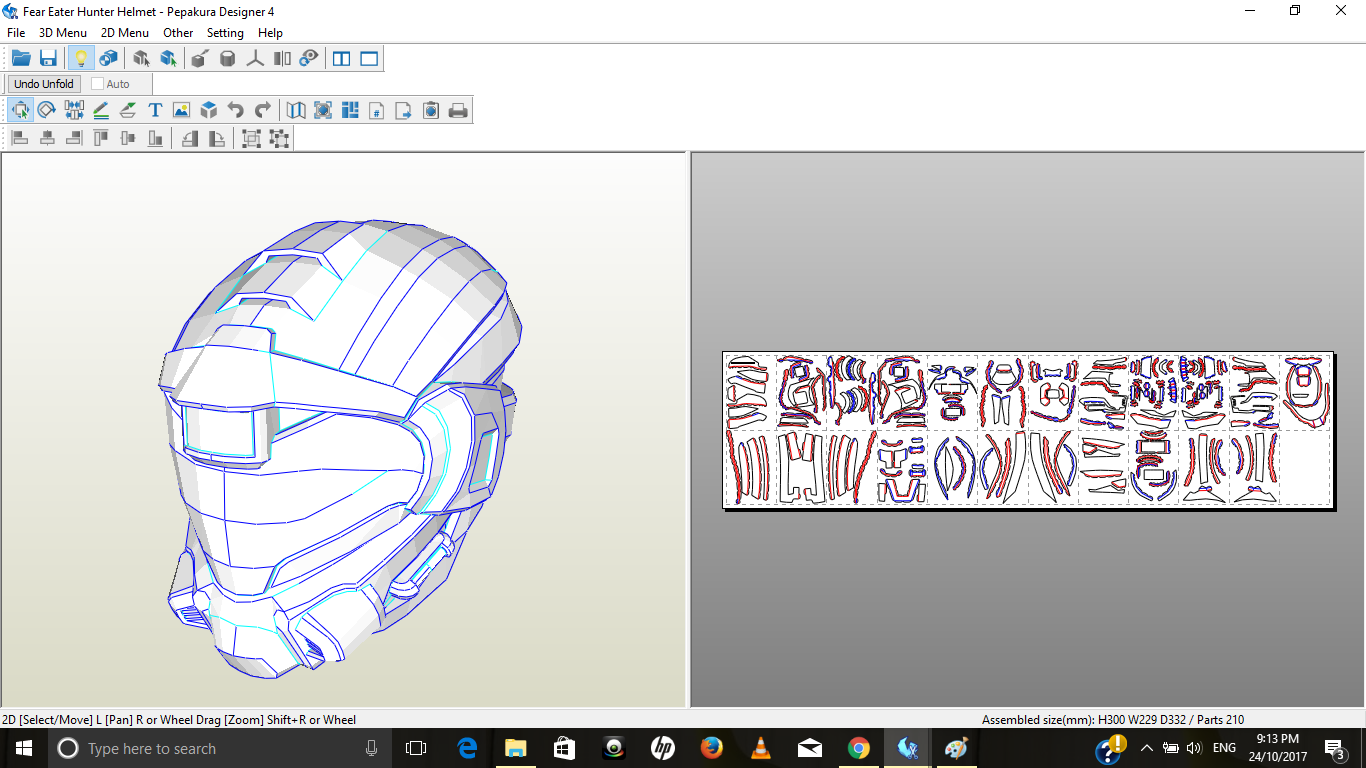1366x768 pixels.
Task: Select the Rotate part tool
Action: pos(47,110)
